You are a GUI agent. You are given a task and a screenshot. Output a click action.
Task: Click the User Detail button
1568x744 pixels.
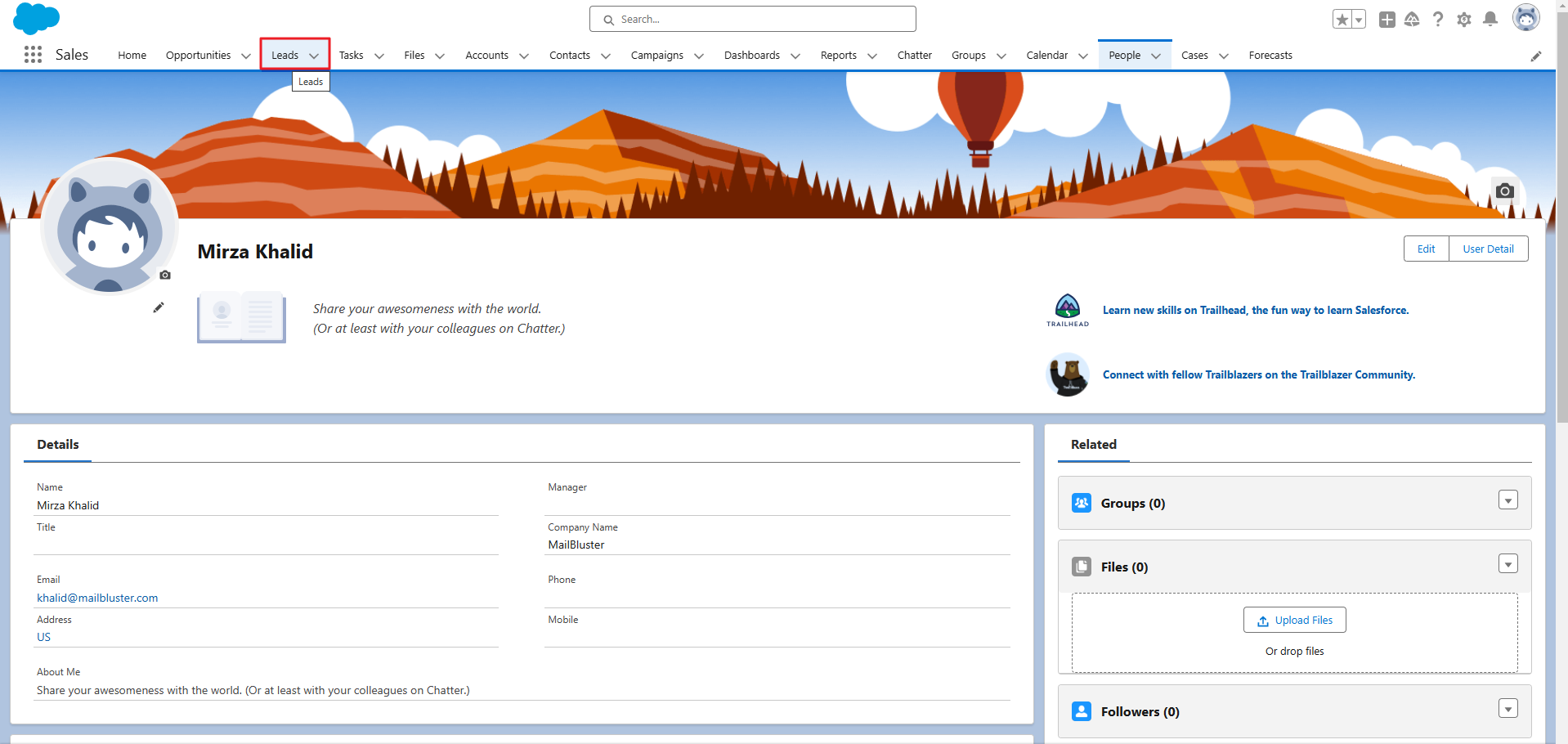tap(1488, 249)
